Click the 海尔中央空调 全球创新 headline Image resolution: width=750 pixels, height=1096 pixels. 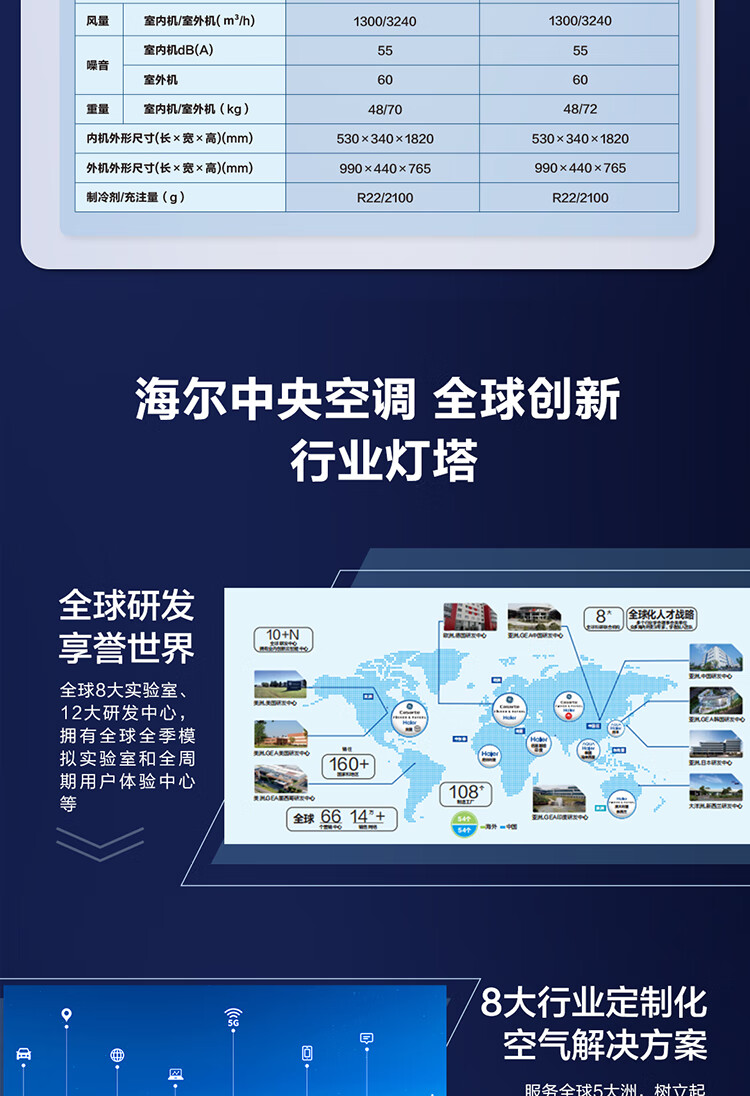(x=377, y=398)
